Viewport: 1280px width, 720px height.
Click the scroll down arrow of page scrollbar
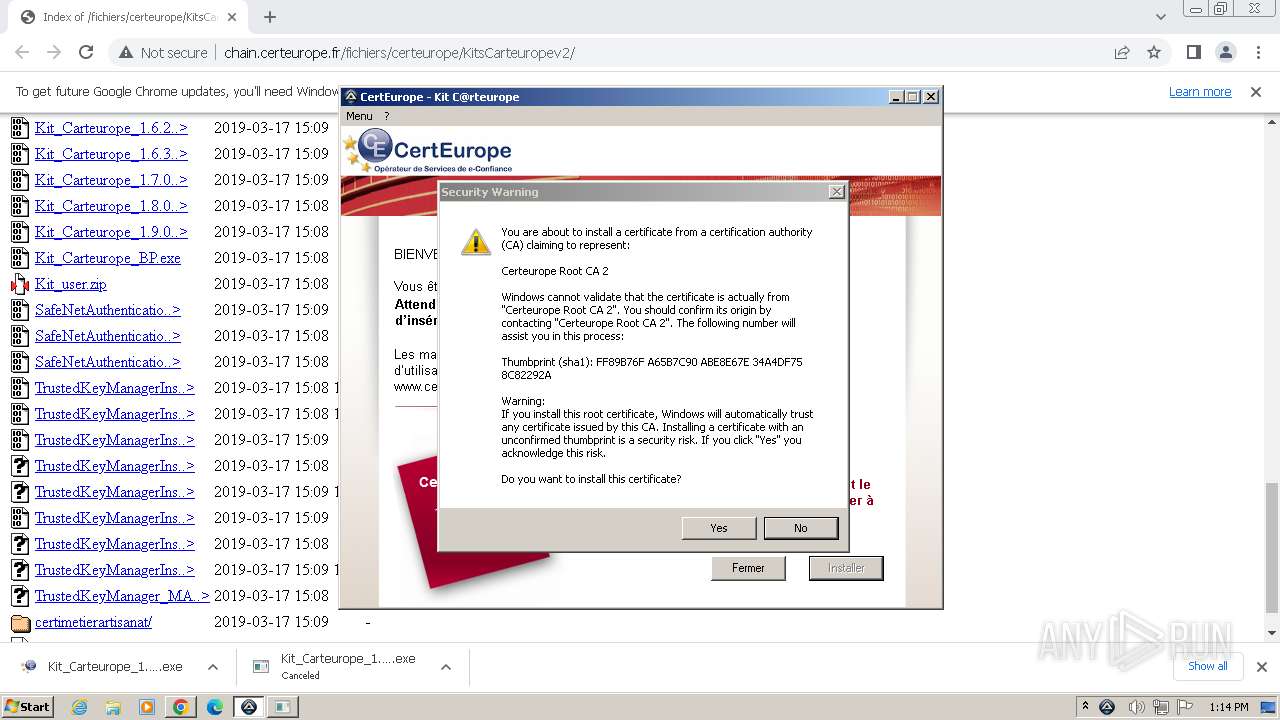point(1272,633)
